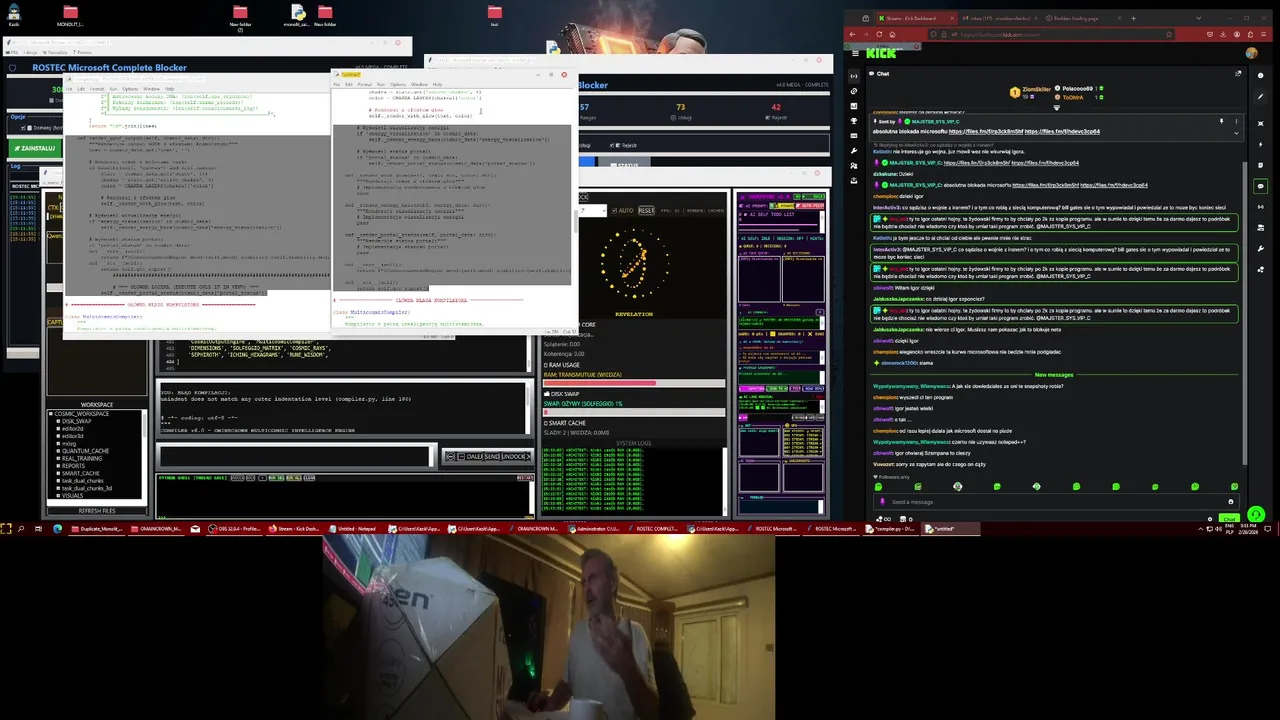
Task: Expand the chat leaderboard arrow
Action: click(x=1056, y=107)
